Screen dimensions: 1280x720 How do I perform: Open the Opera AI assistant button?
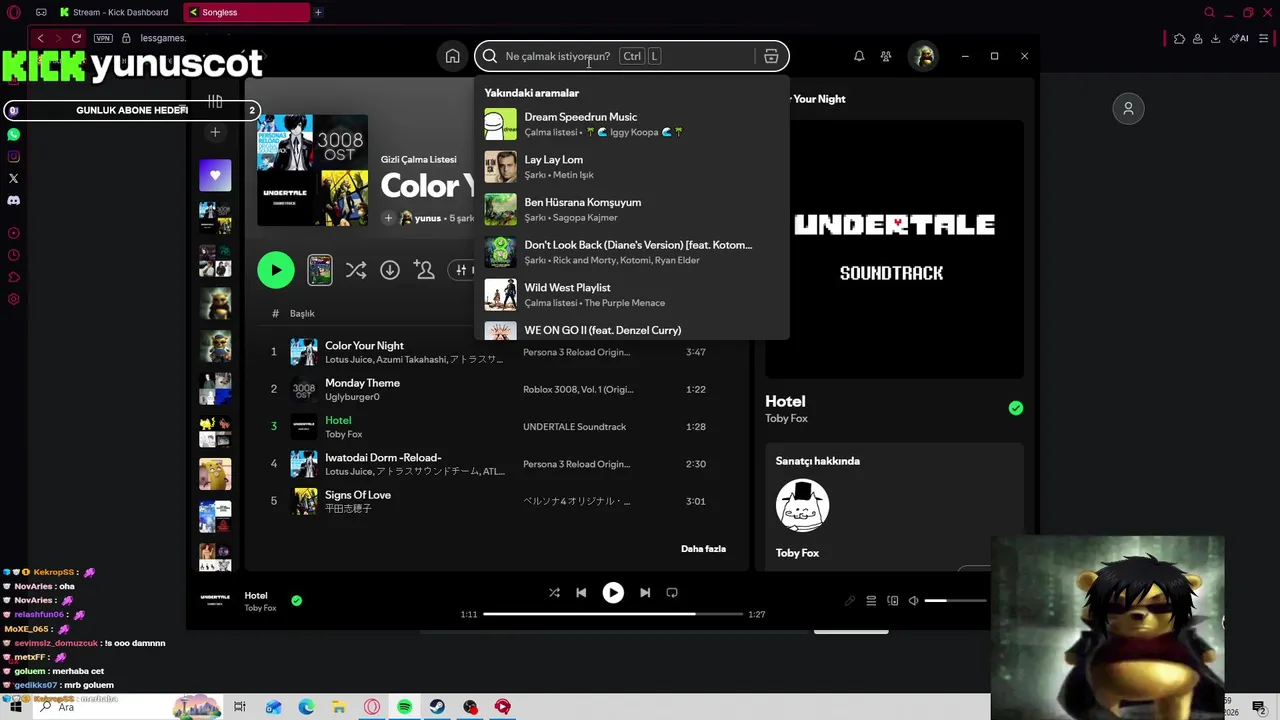[x=1239, y=38]
